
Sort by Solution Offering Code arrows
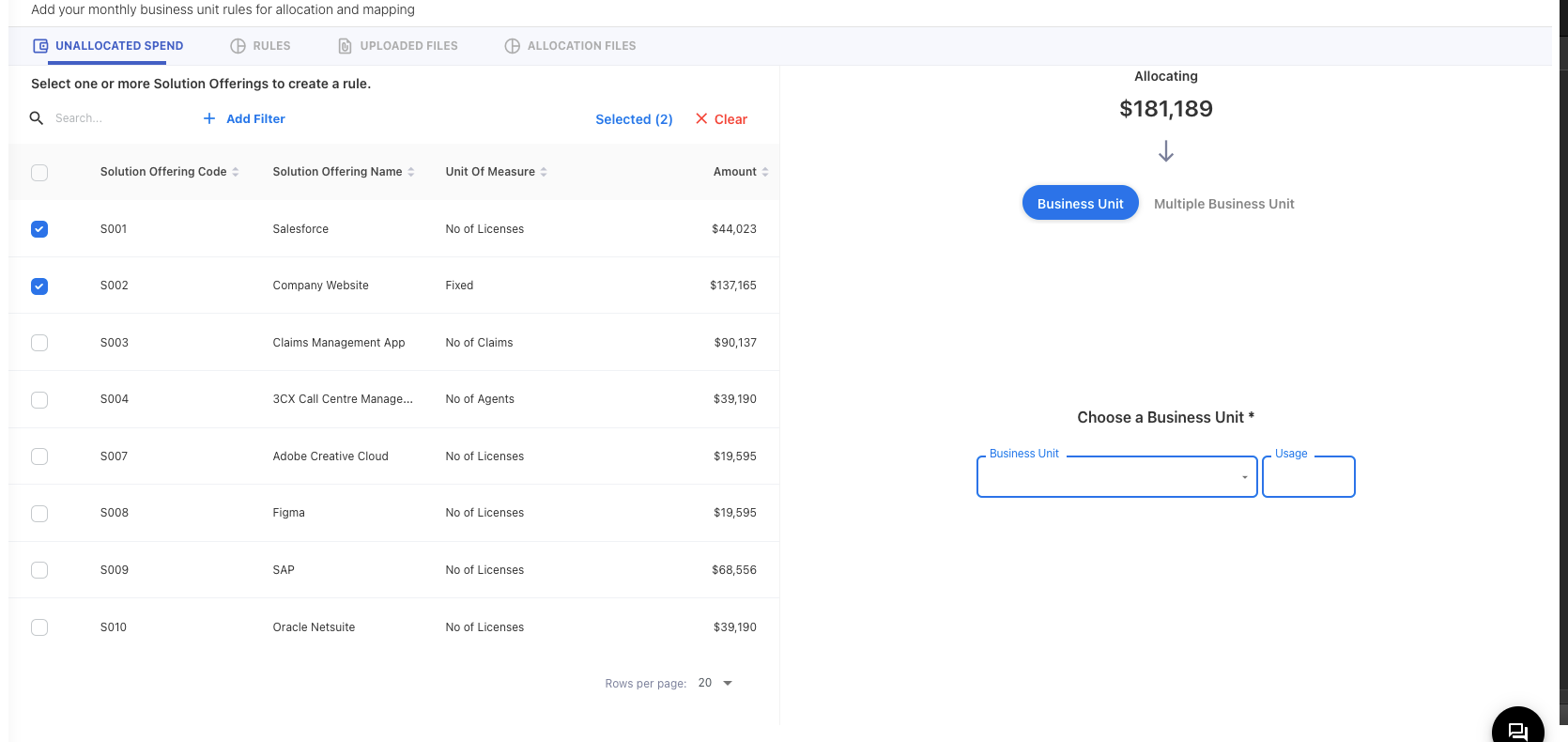(x=236, y=172)
